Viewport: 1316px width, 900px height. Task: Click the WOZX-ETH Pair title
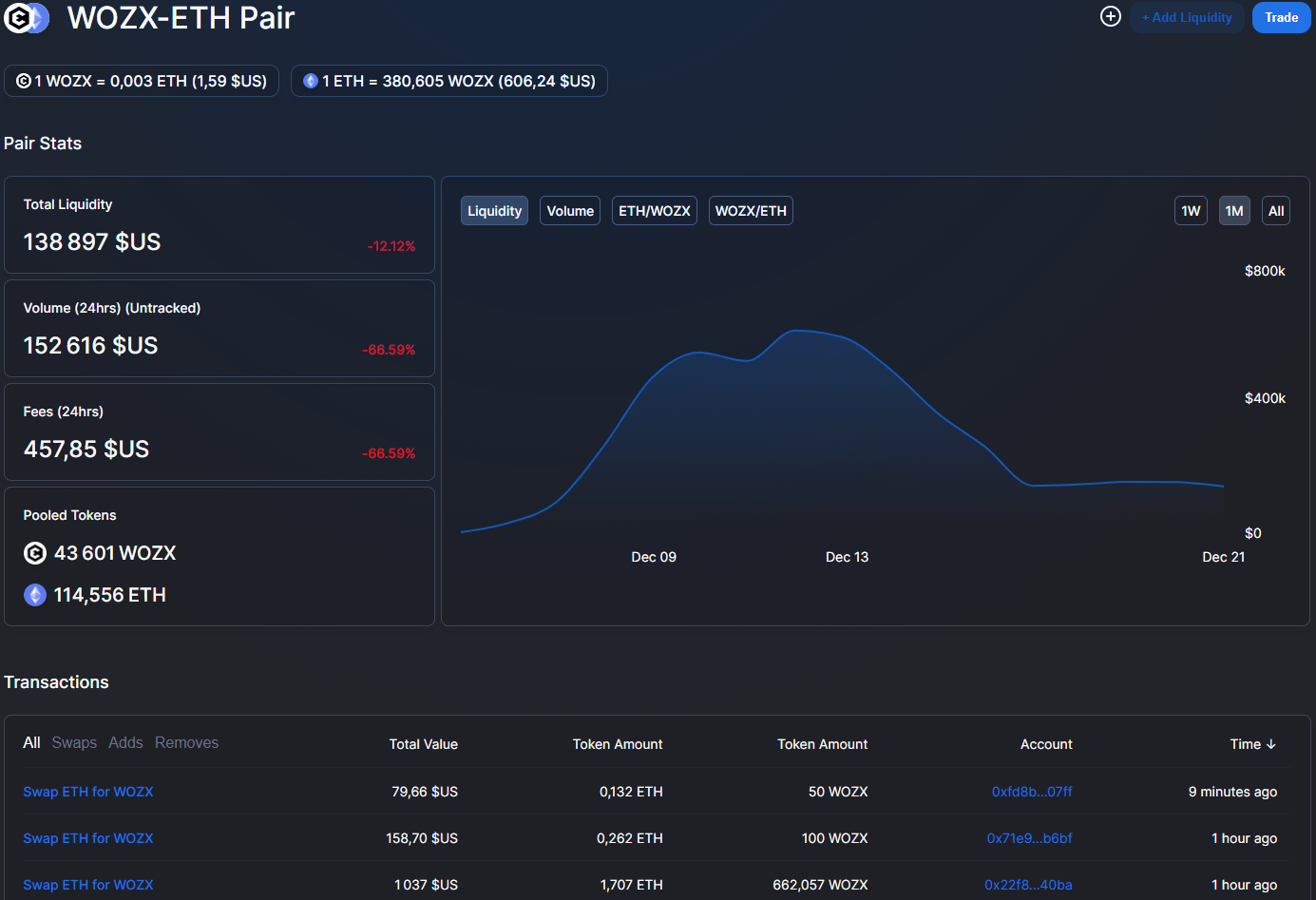point(181,18)
